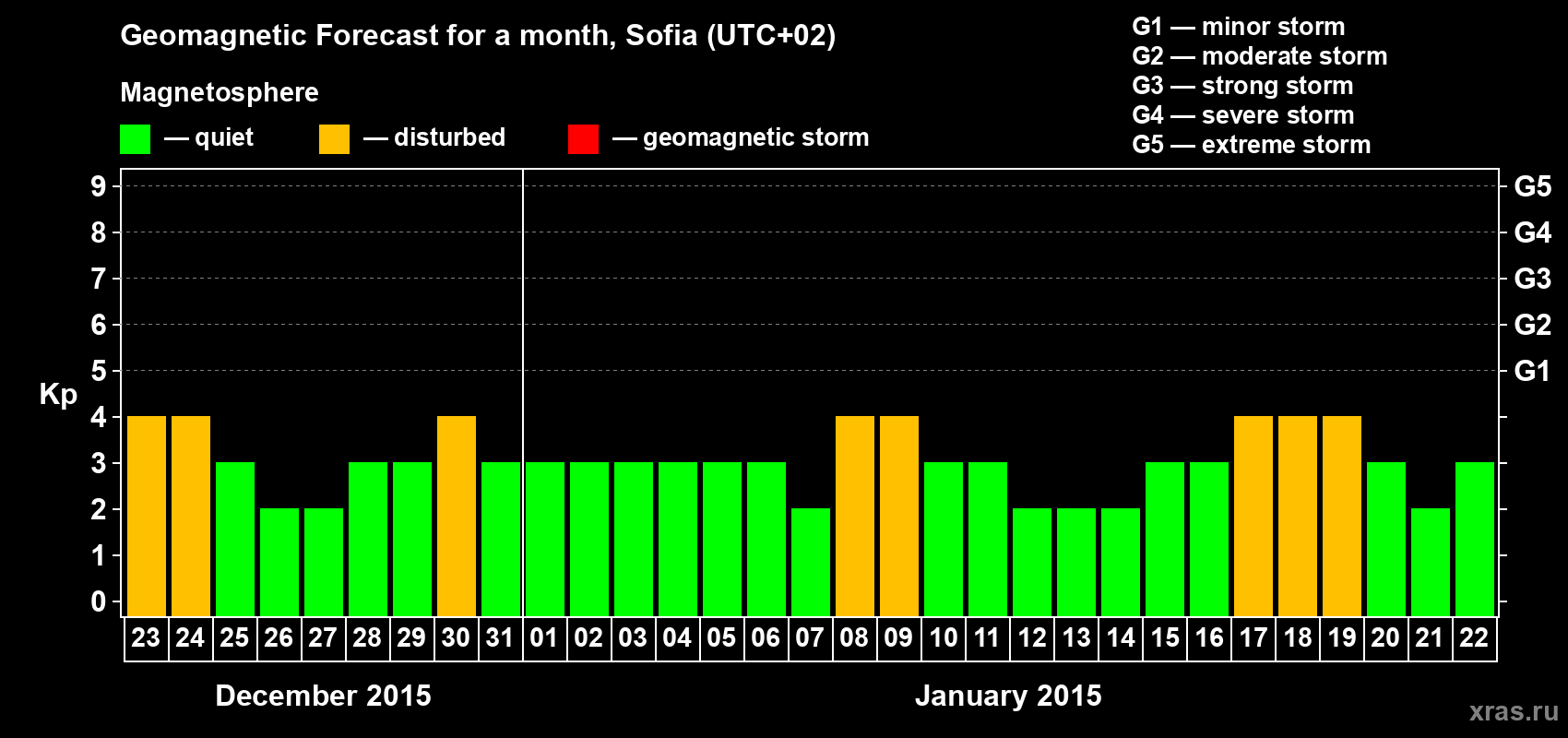Click the green bar for January 21
1568x738 pixels.
coord(1431,562)
